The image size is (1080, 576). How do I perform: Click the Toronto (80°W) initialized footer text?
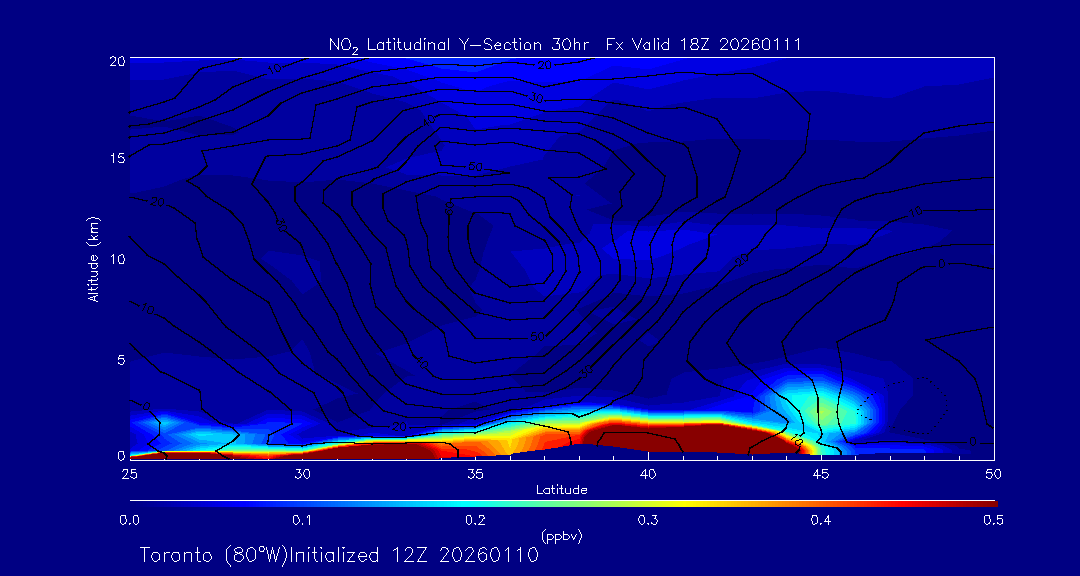[339, 555]
